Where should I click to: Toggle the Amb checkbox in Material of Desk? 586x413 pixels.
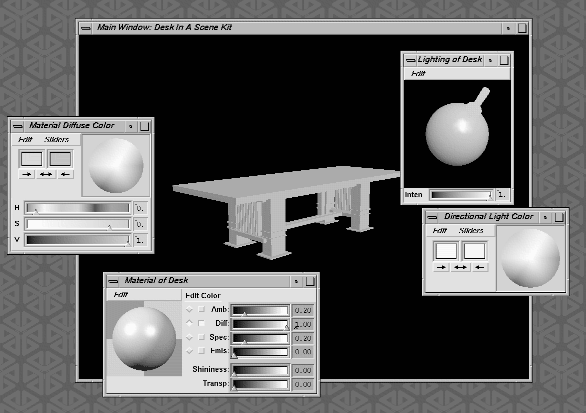click(x=201, y=309)
